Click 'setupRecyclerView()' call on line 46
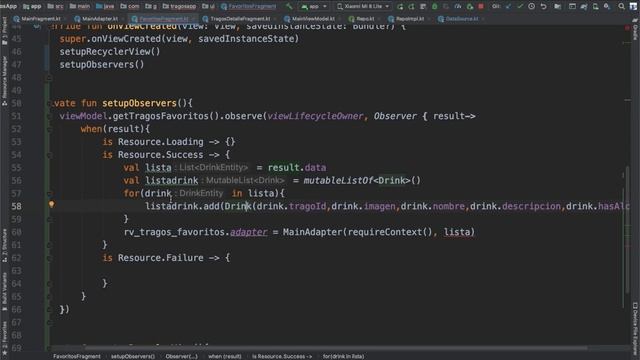This screenshot has width=640, height=360. (x=110, y=51)
